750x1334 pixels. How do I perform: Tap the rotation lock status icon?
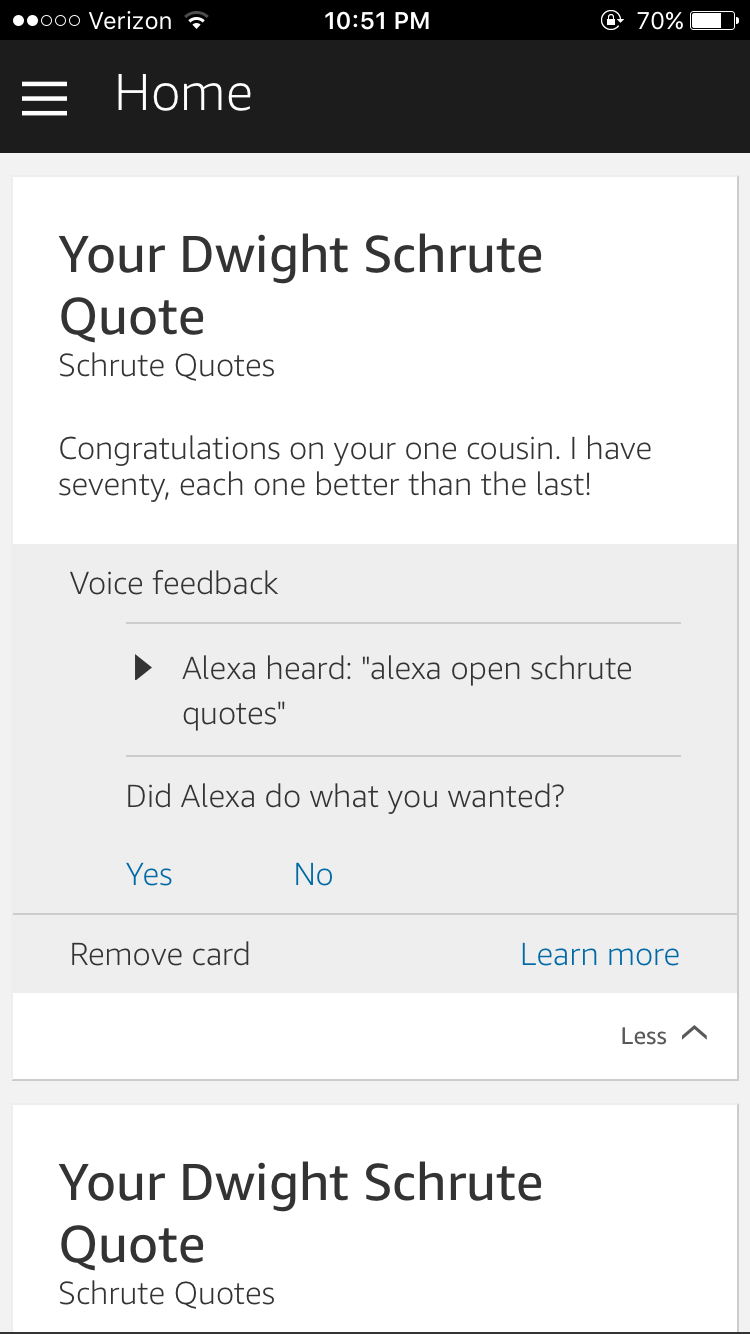(611, 20)
